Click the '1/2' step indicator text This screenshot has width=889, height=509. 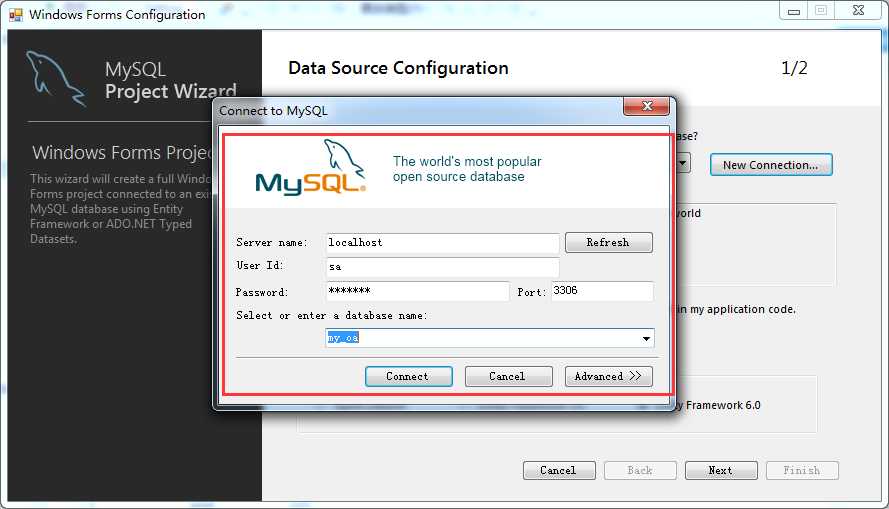[x=794, y=68]
